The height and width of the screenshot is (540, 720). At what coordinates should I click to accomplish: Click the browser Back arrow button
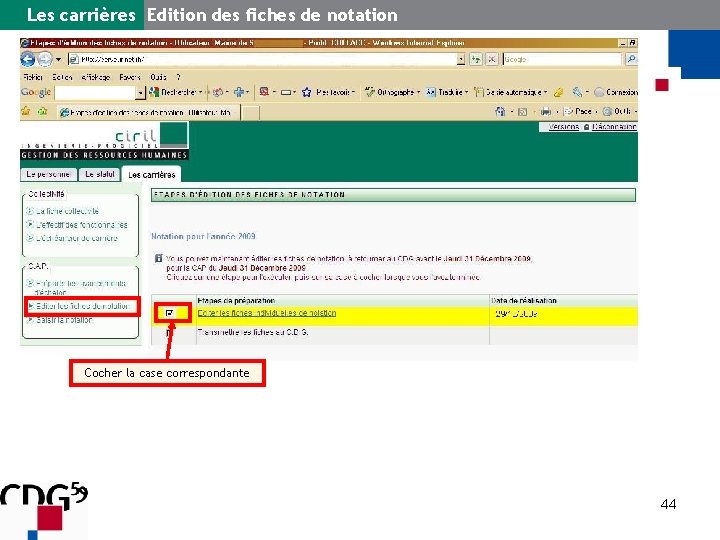pyautogui.click(x=28, y=59)
